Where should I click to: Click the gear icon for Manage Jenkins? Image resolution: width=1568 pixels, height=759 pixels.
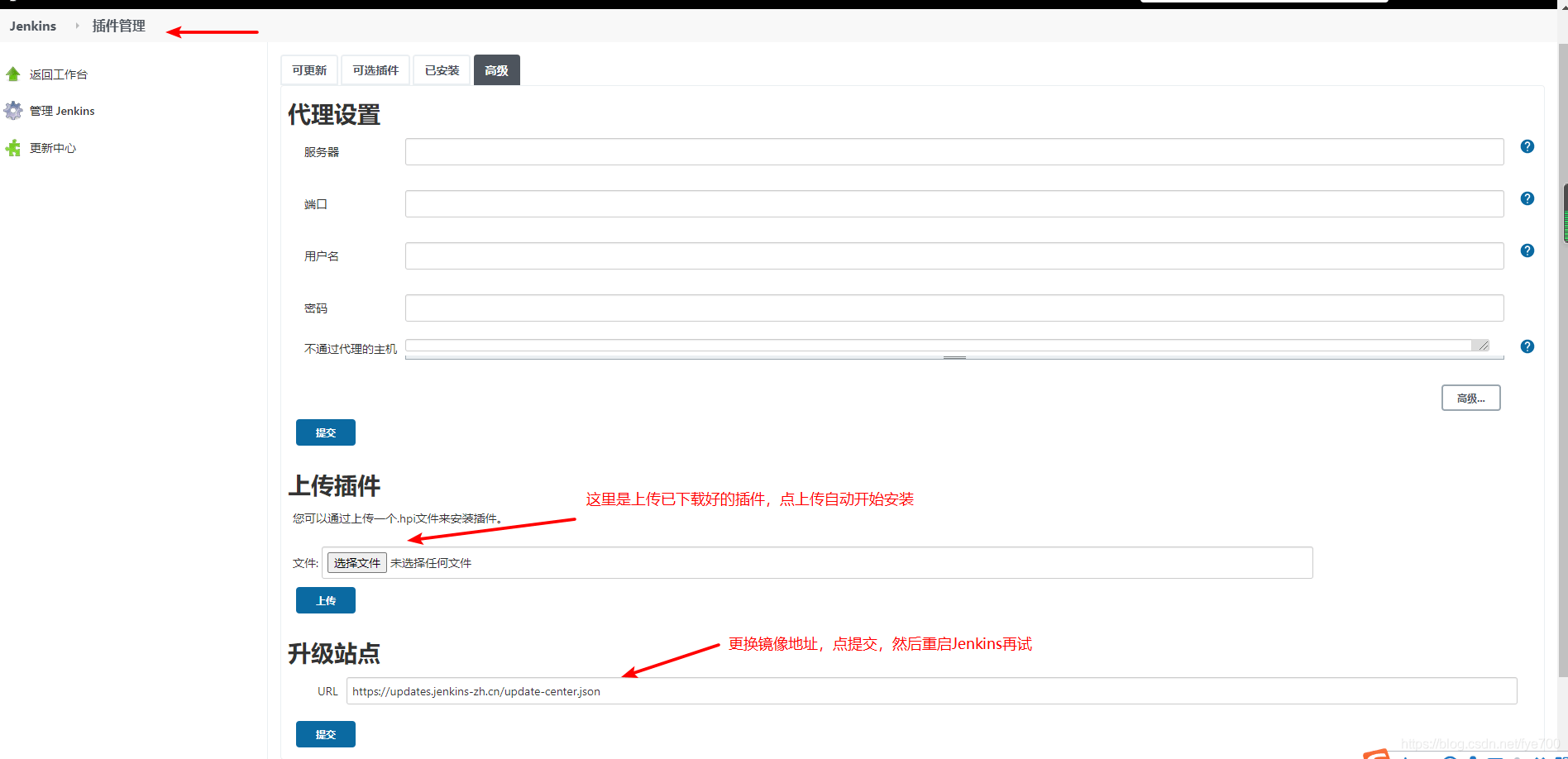13,111
